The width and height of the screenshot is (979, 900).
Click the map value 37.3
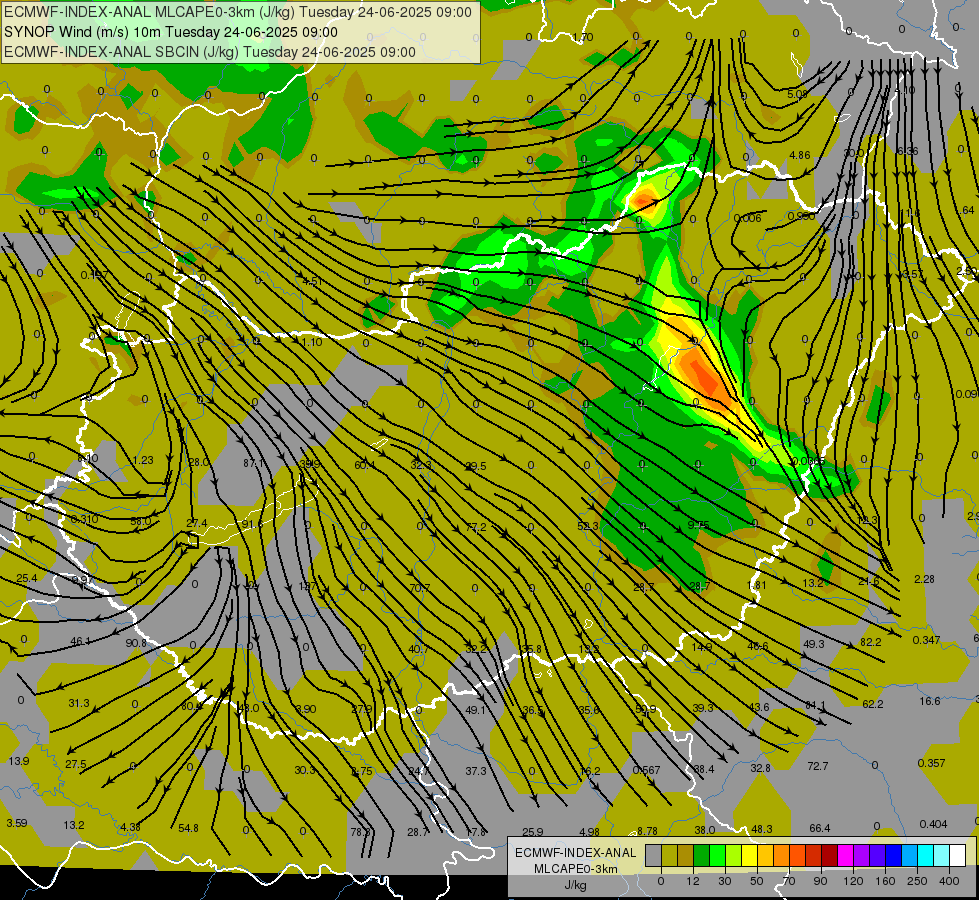point(476,771)
